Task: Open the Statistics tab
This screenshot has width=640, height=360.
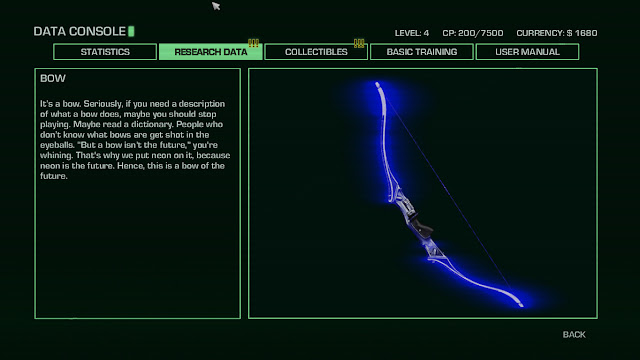Action: (x=105, y=52)
